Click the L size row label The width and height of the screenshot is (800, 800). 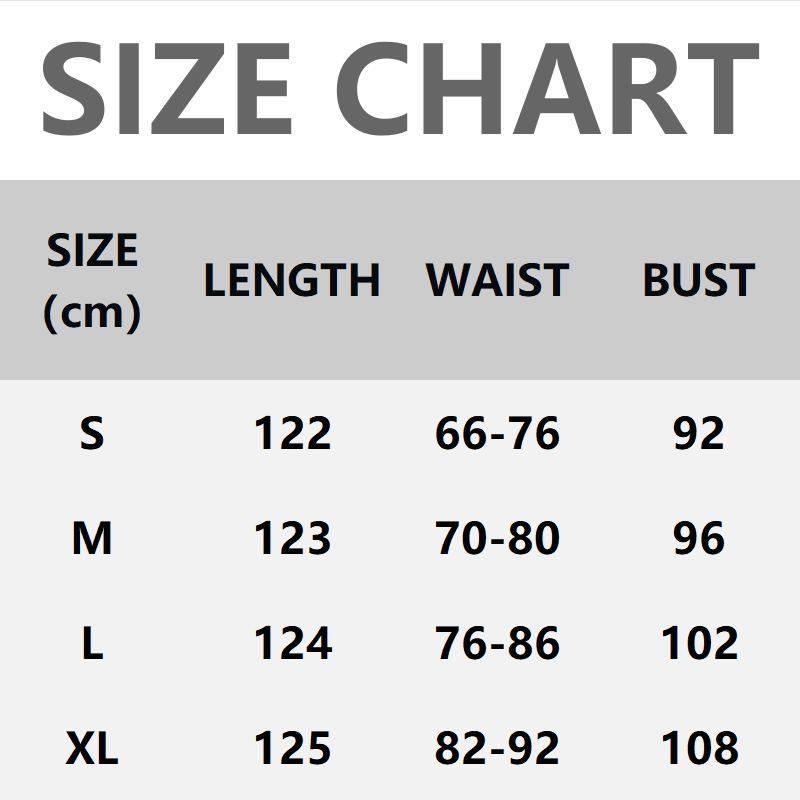click(x=92, y=643)
